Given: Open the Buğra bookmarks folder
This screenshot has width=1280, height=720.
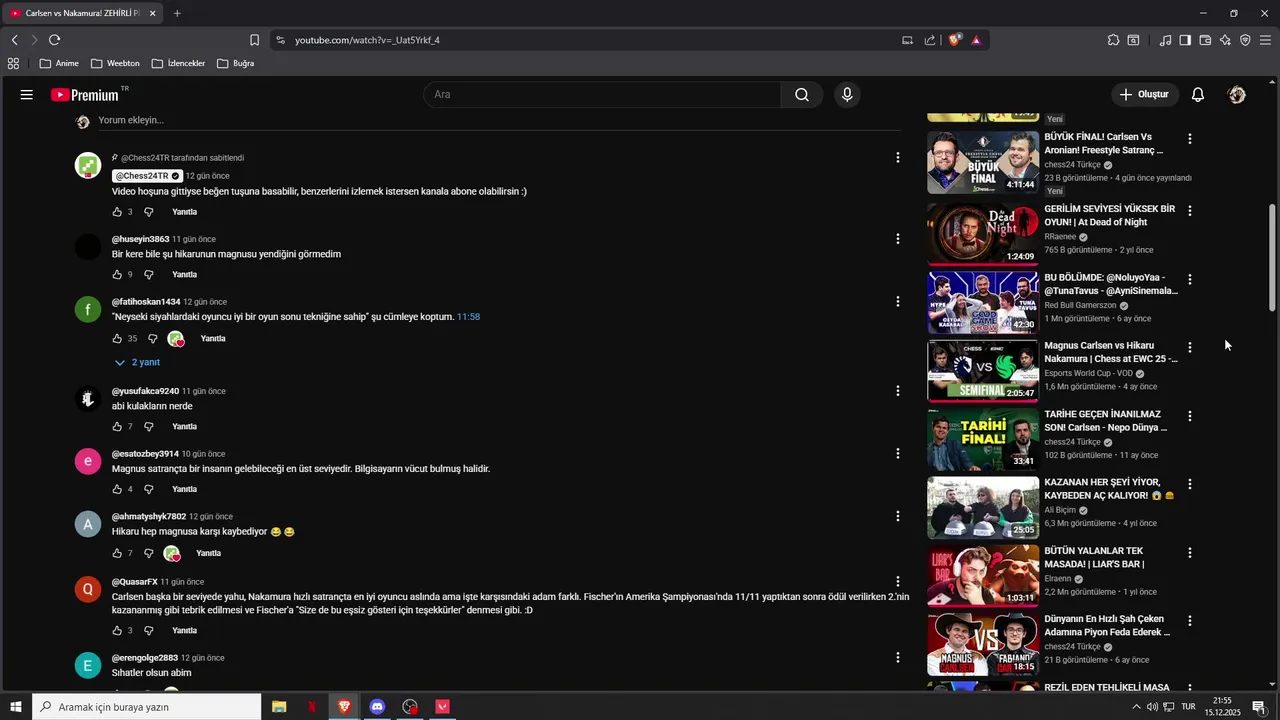Looking at the screenshot, I should click(235, 63).
